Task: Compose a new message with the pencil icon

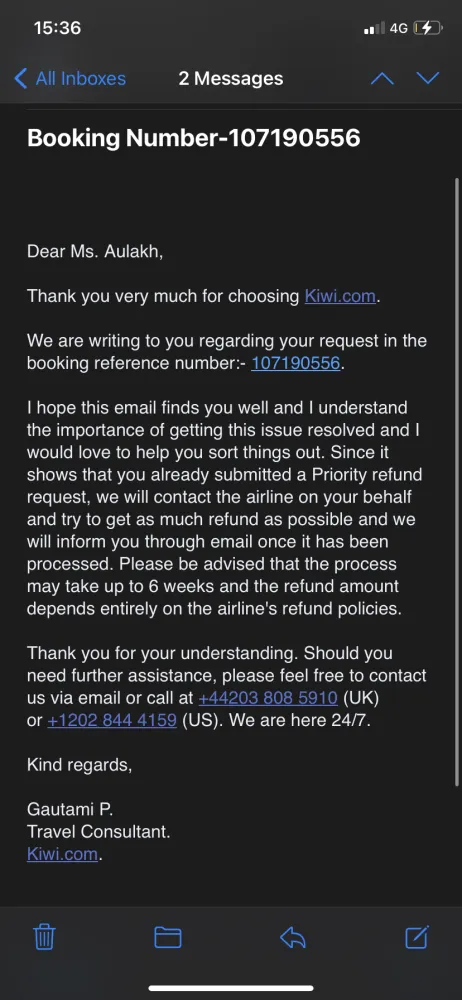Action: [417, 936]
